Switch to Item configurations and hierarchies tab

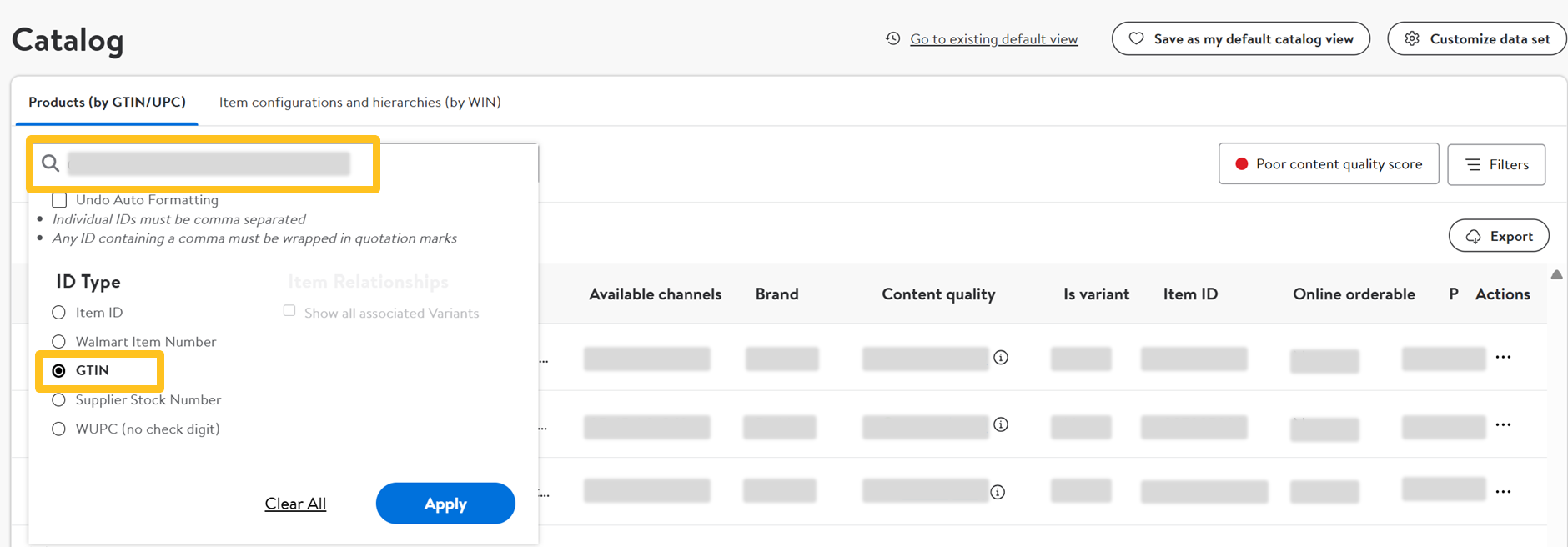359,102
